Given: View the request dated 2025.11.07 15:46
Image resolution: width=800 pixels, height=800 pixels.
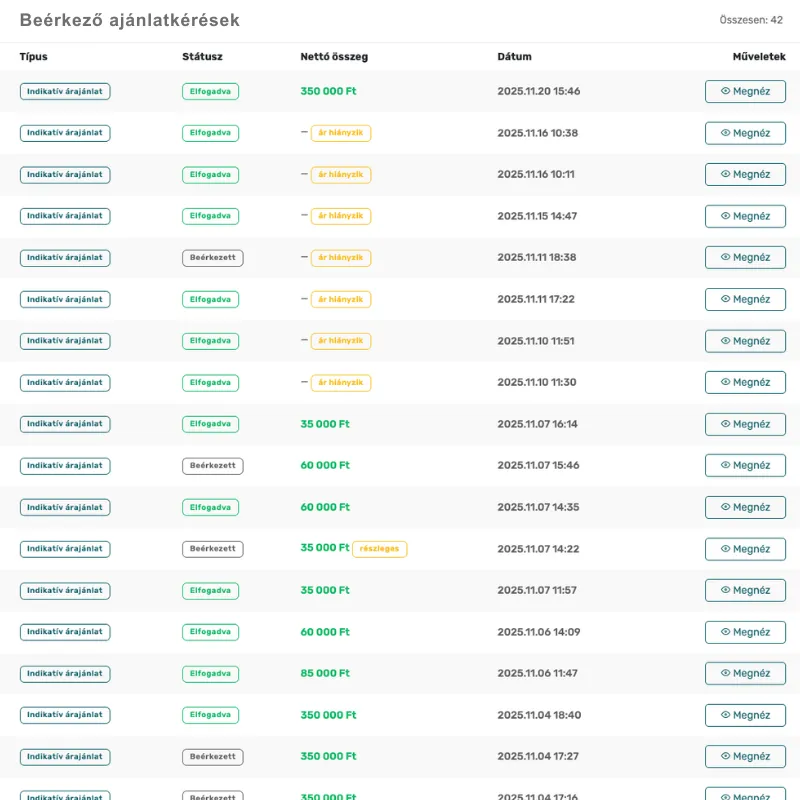Looking at the screenshot, I should [x=745, y=466].
